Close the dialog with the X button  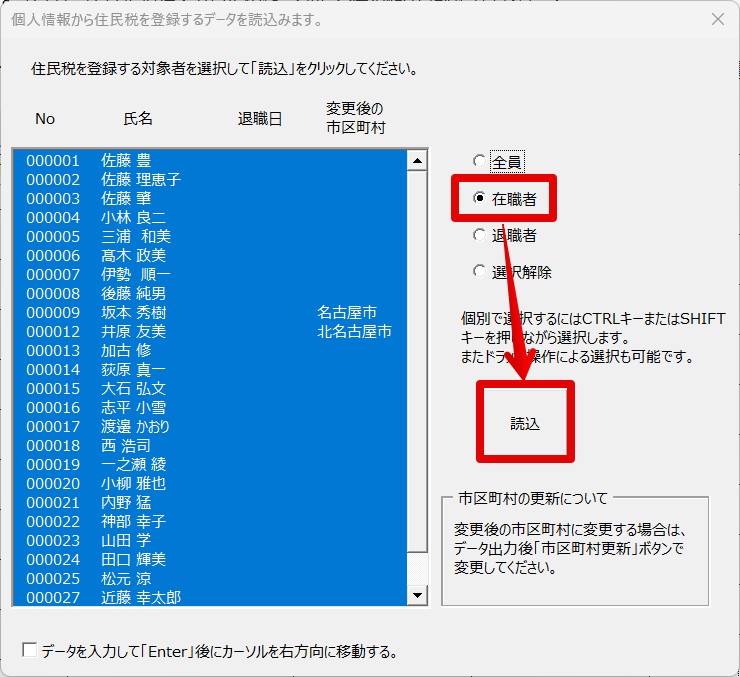(x=718, y=19)
